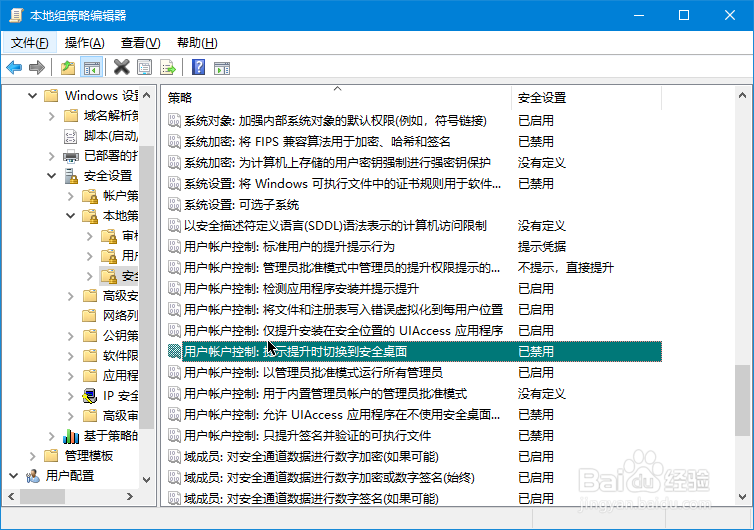Open the 查看(V) menu
This screenshot has height=530, width=754.
(x=140, y=43)
